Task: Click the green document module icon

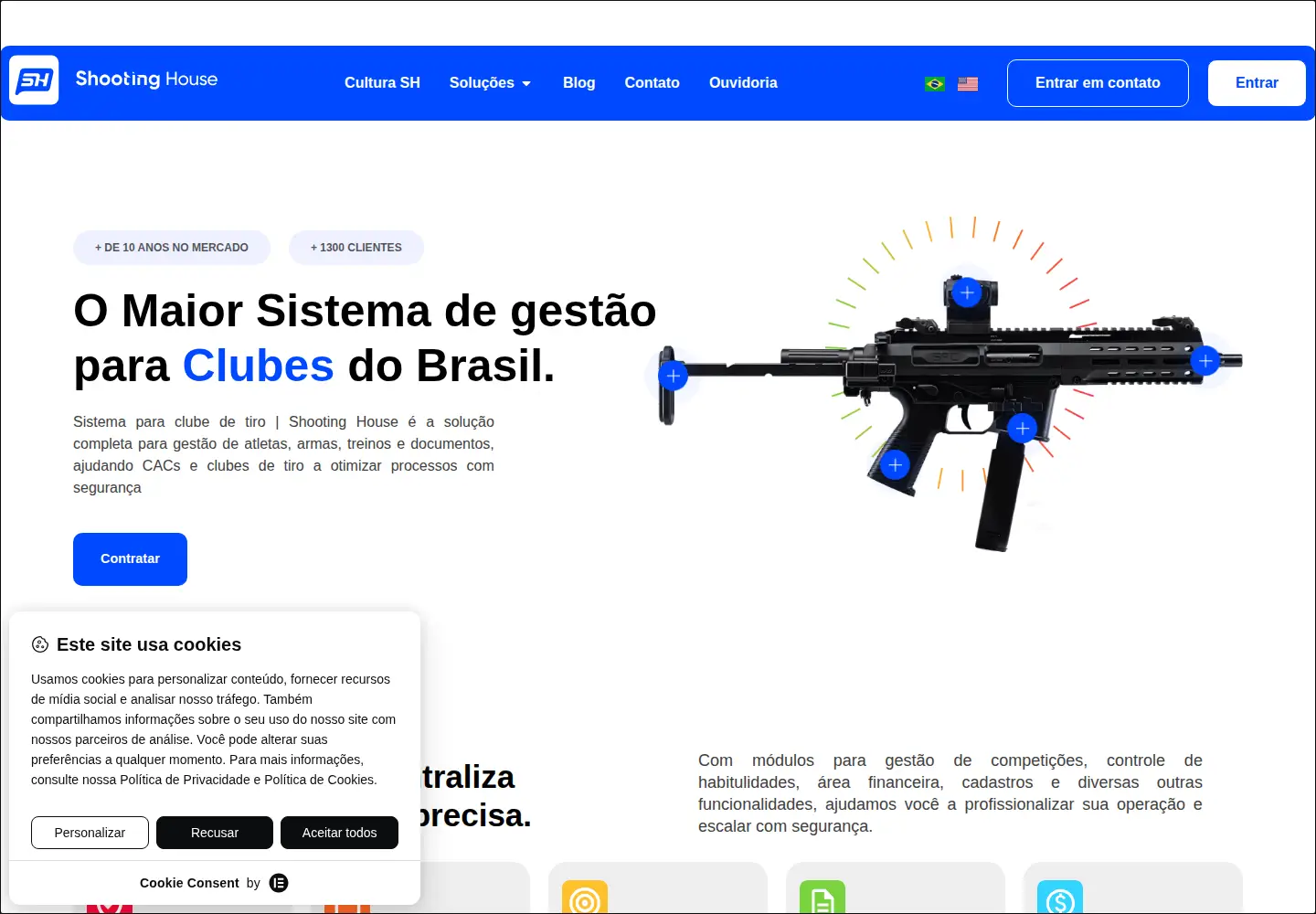Action: point(822,898)
